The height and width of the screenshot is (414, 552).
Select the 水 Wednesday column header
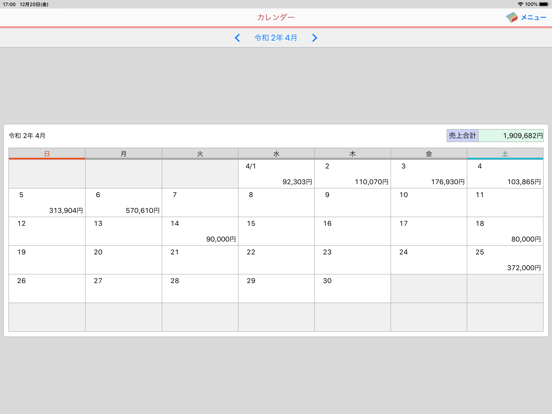276,154
